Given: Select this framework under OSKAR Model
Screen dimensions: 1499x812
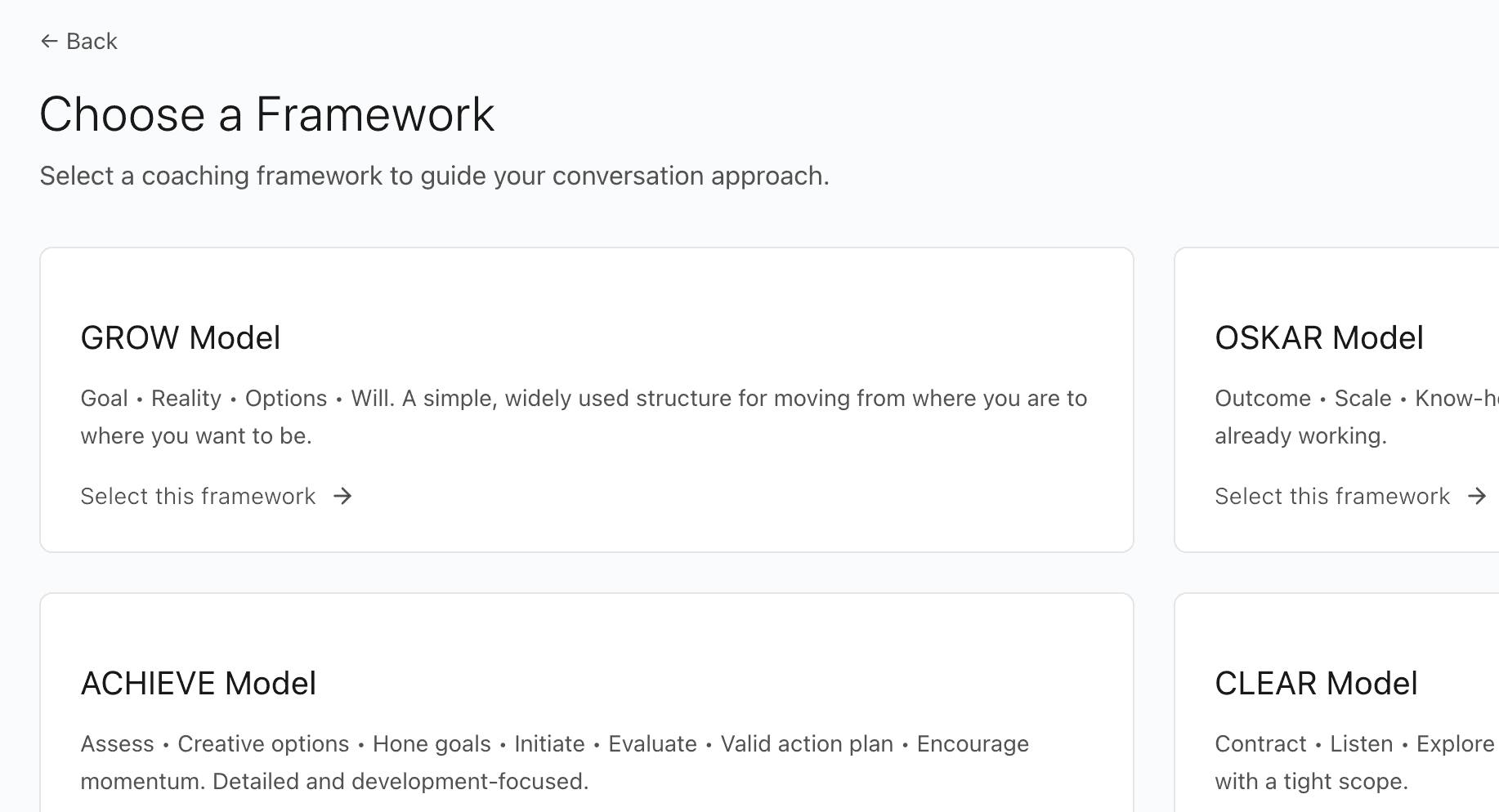Looking at the screenshot, I should click(x=1331, y=496).
